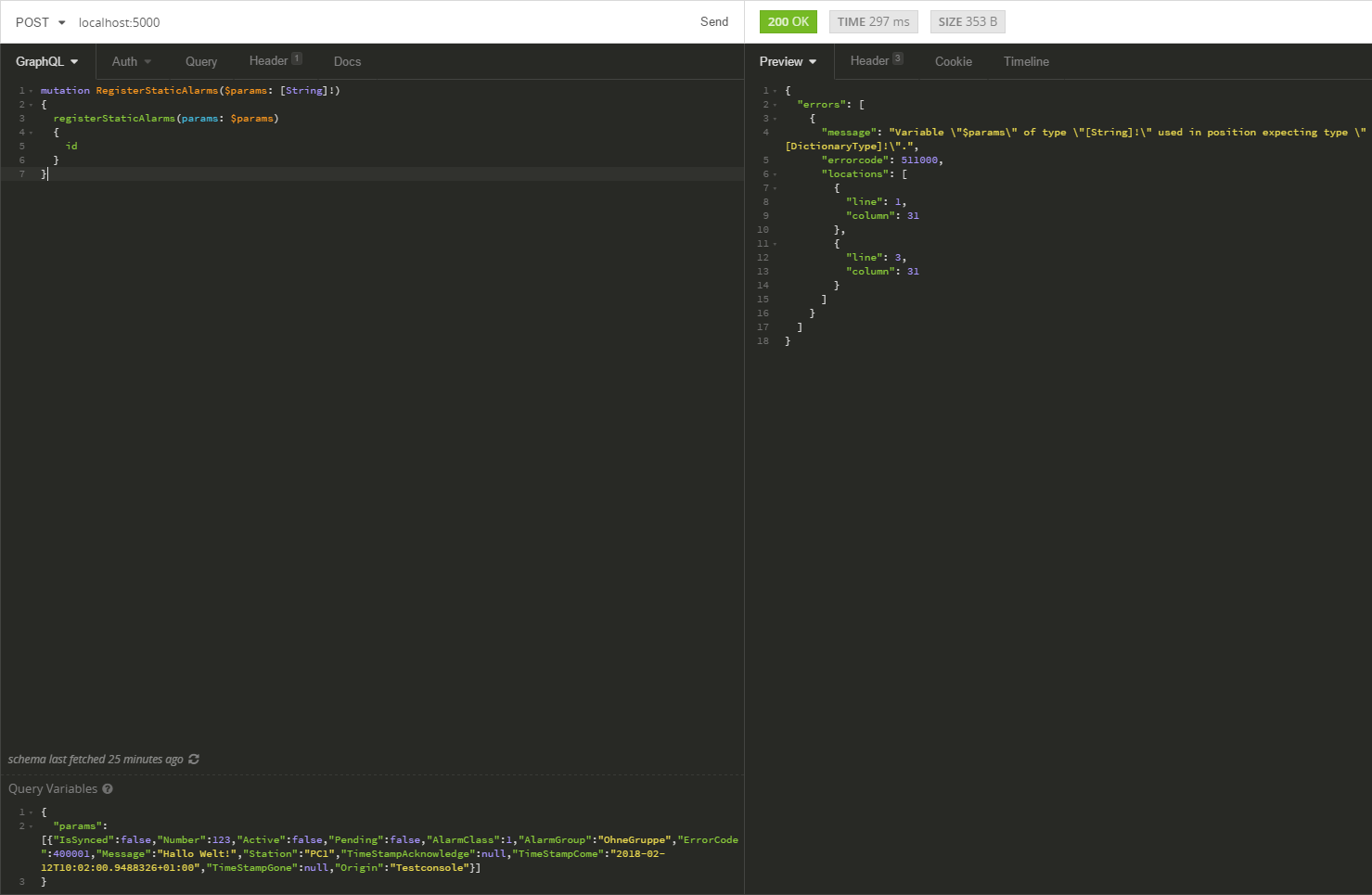Click the "params" key in Query Variables

pos(78,826)
